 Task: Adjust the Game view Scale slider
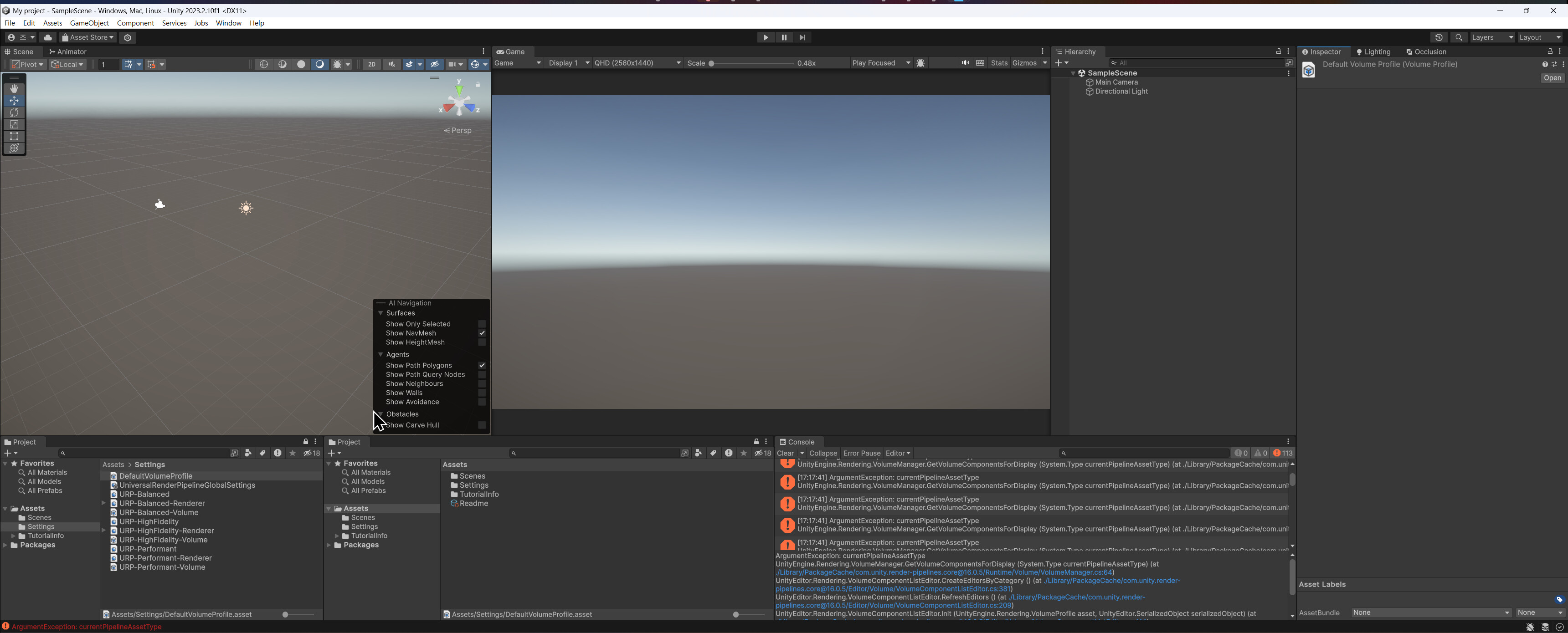pos(712,63)
